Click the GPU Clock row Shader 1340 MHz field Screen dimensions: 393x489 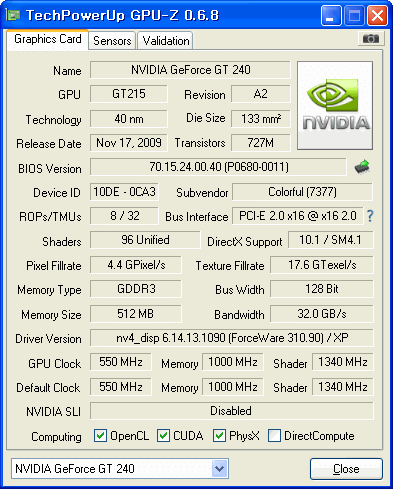tap(343, 362)
